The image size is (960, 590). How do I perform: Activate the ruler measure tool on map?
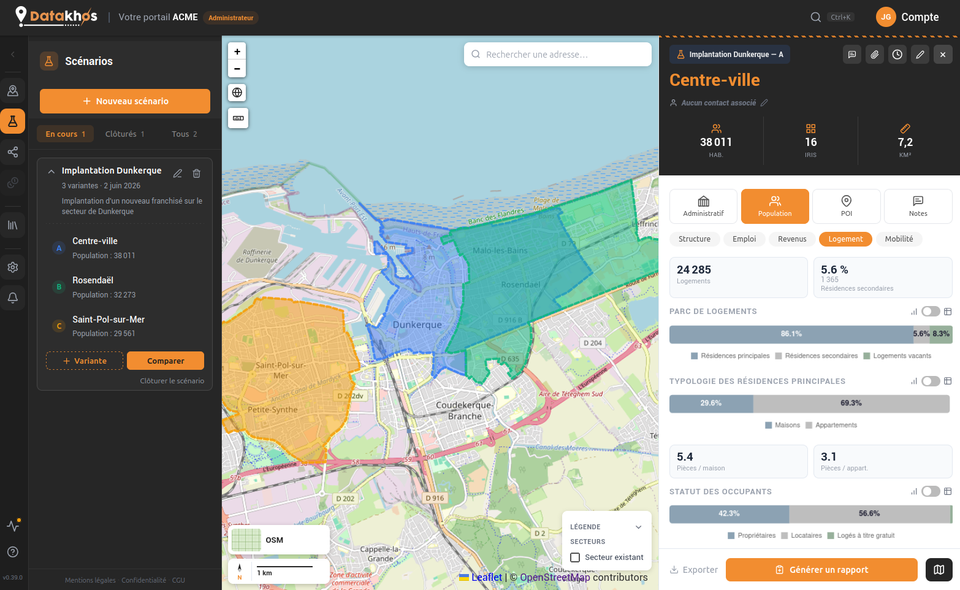pos(238,118)
